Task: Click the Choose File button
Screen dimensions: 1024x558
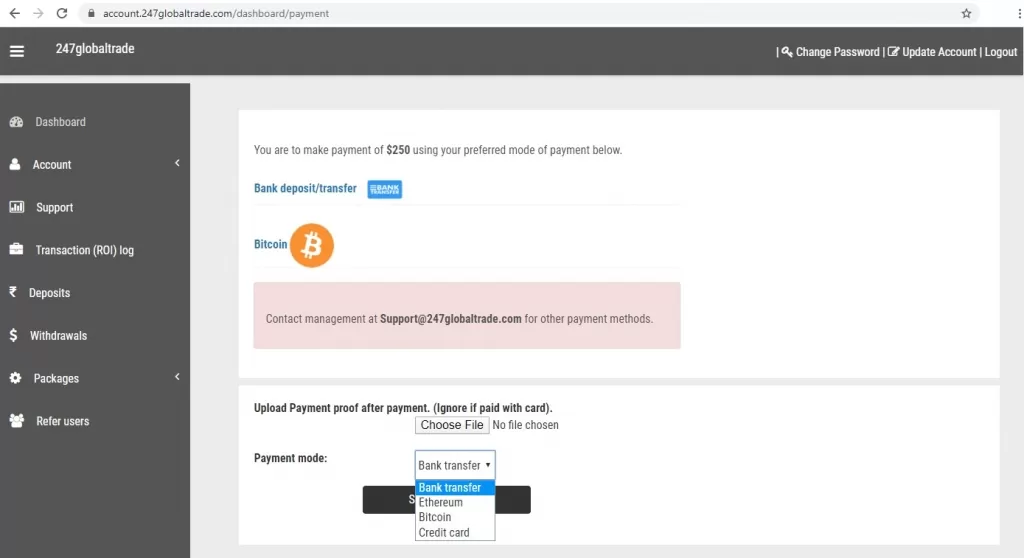Action: (x=452, y=425)
